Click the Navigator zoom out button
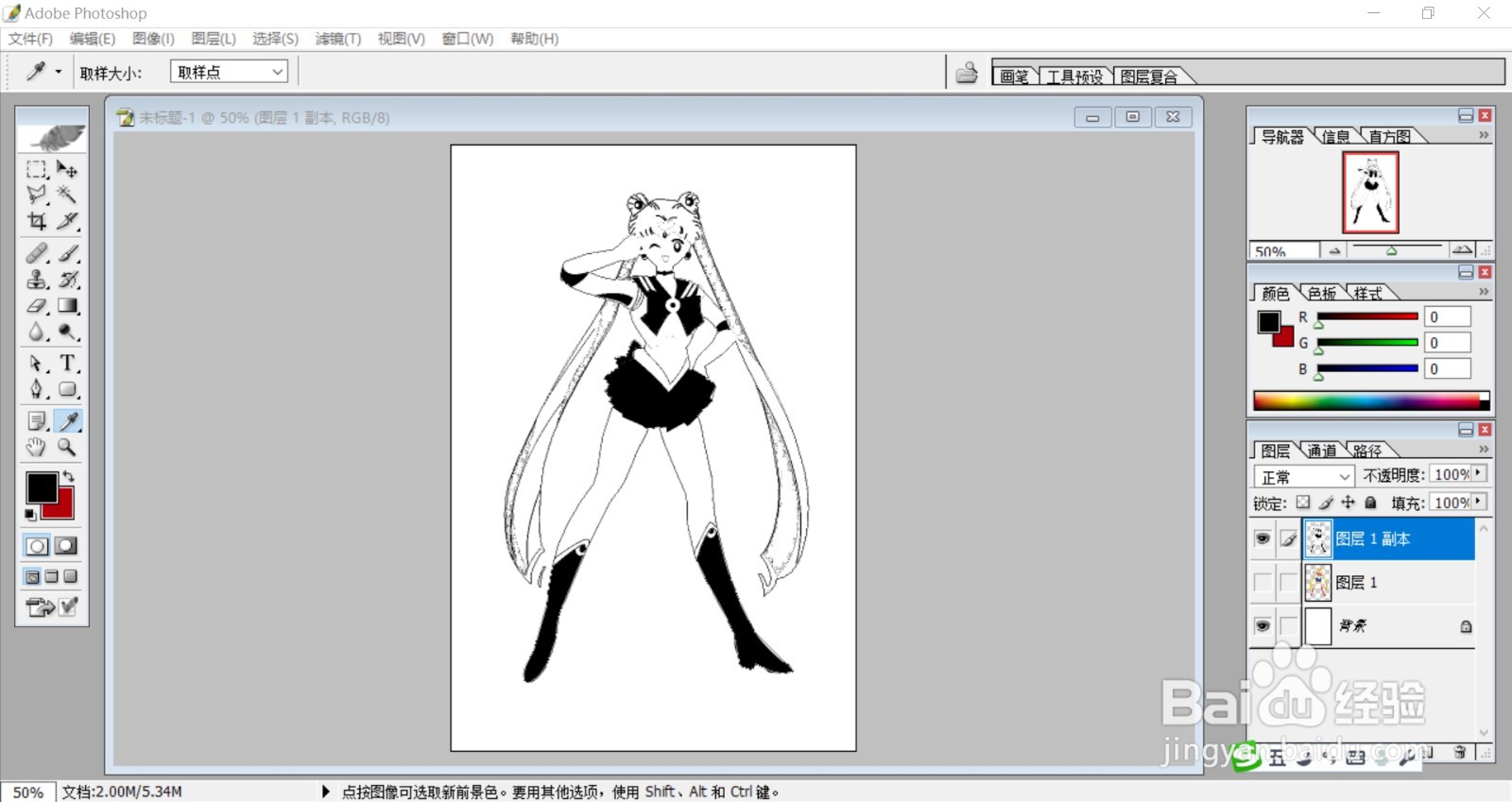 (x=1334, y=250)
